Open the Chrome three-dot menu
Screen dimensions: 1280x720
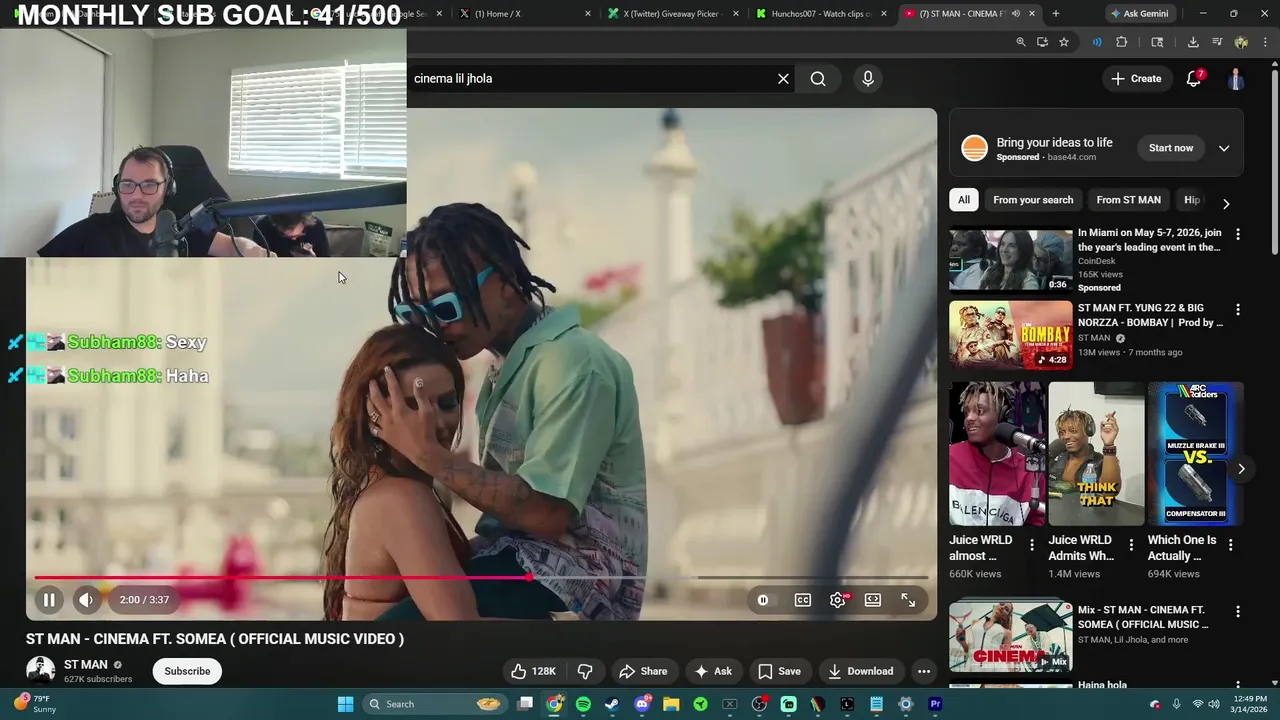[1266, 42]
